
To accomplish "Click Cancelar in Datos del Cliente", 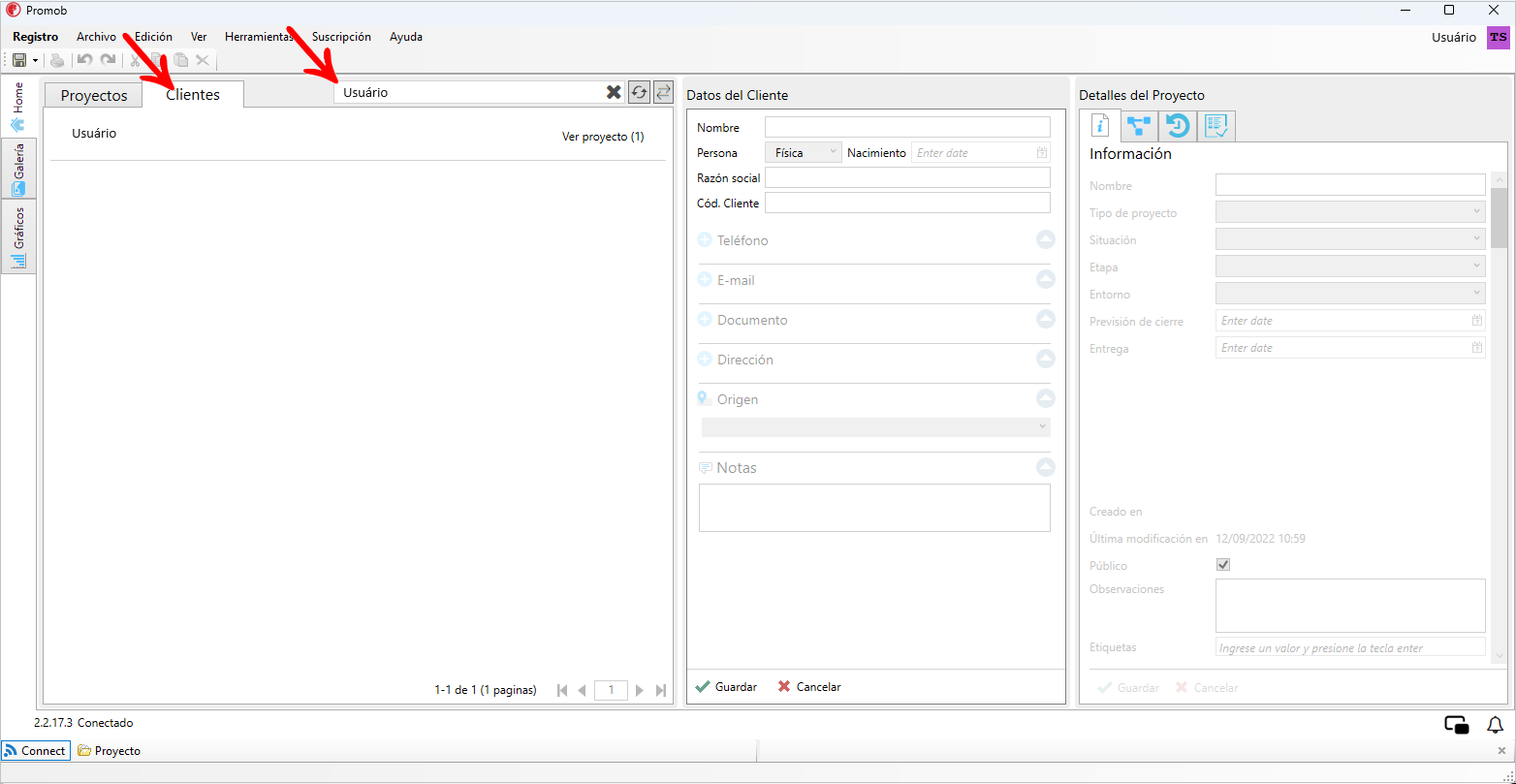I will tap(809, 687).
